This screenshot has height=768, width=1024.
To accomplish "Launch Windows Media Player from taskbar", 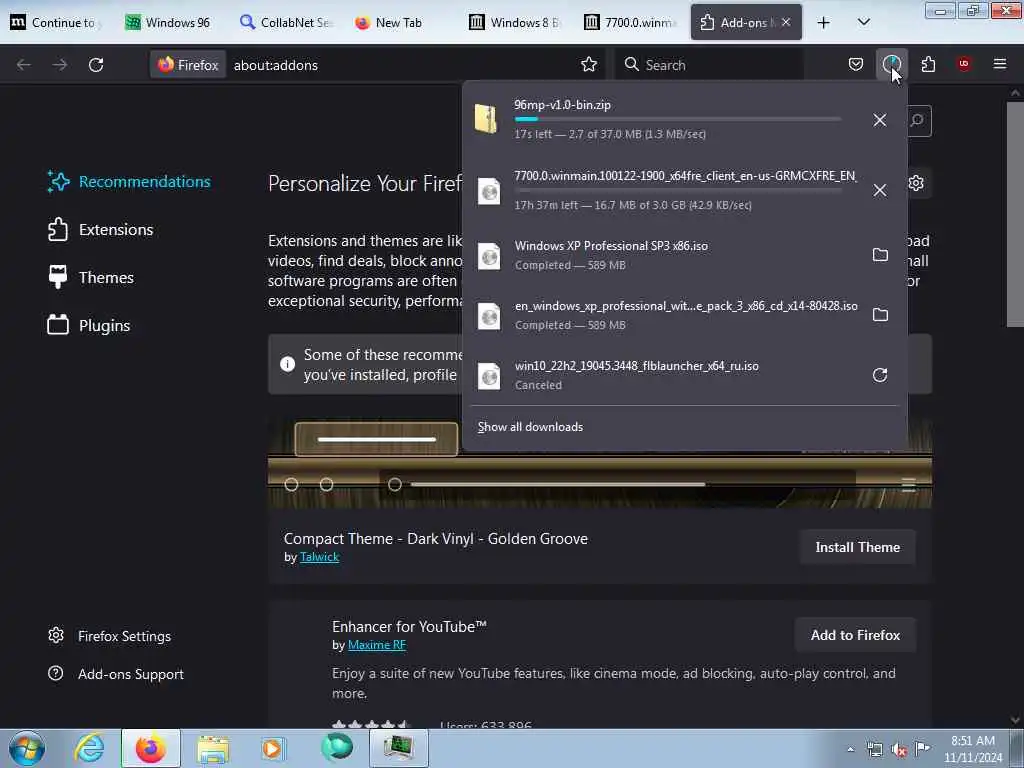I will [x=274, y=748].
